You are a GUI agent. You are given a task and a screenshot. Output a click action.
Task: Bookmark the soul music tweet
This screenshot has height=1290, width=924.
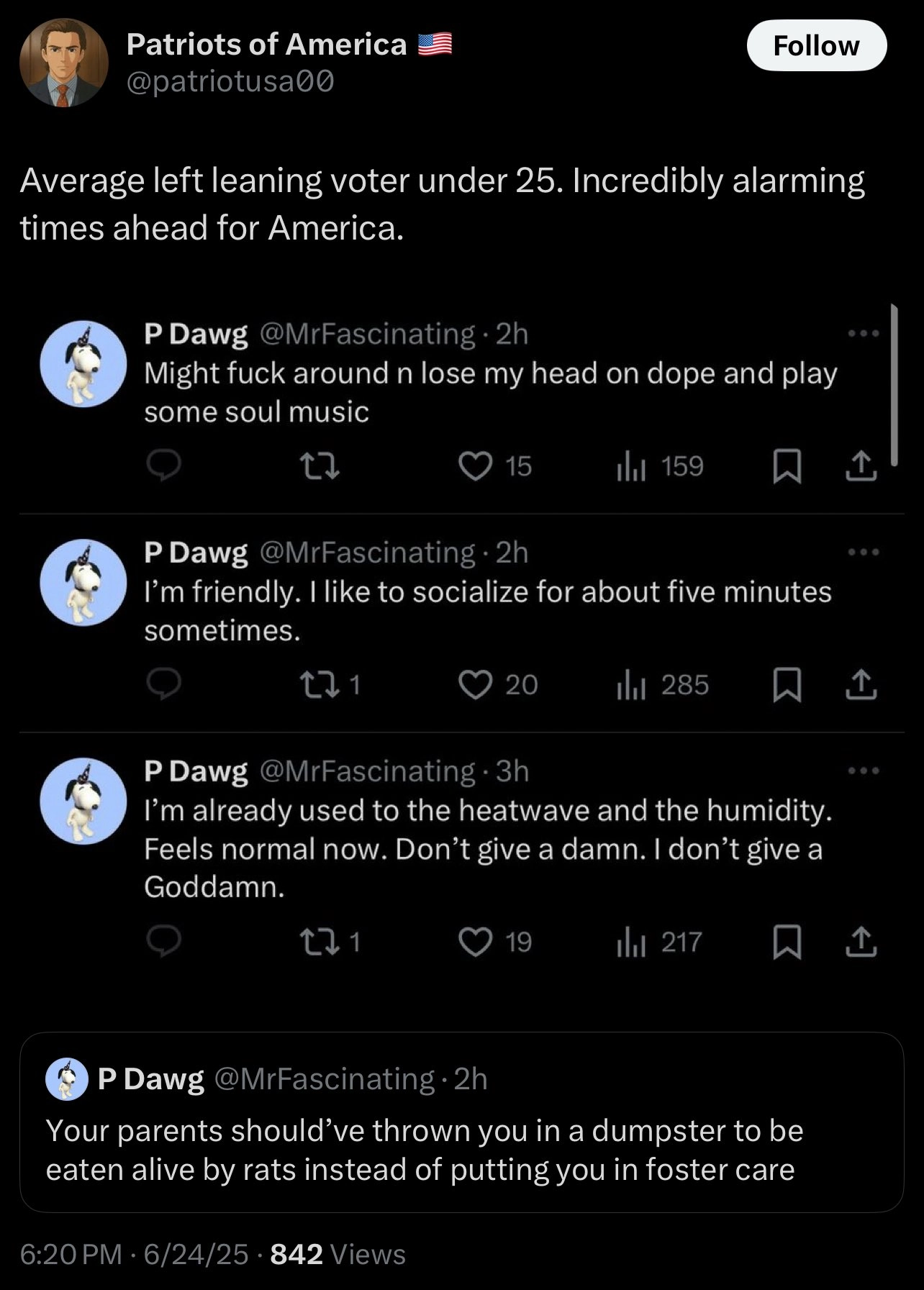tap(787, 466)
